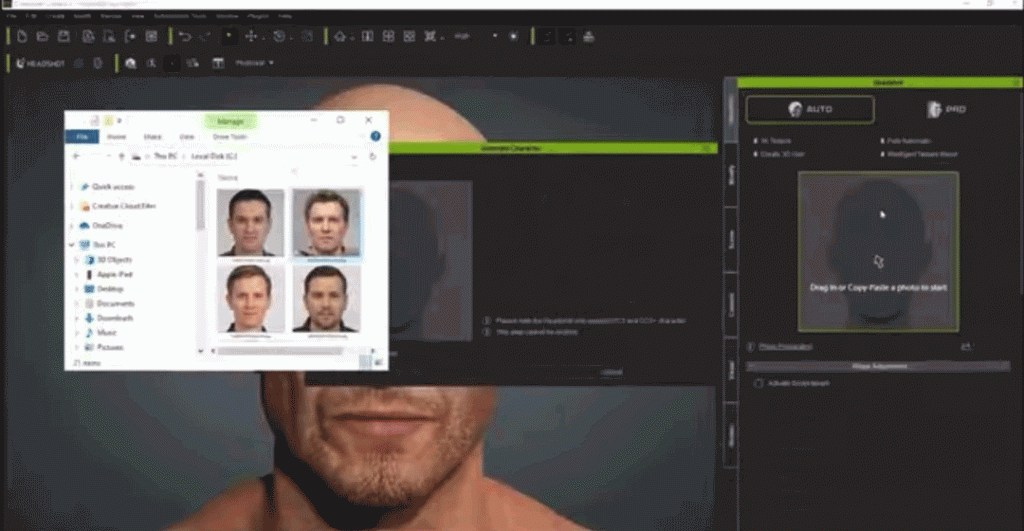Collapse the Photo Adjustment section bar

point(878,366)
